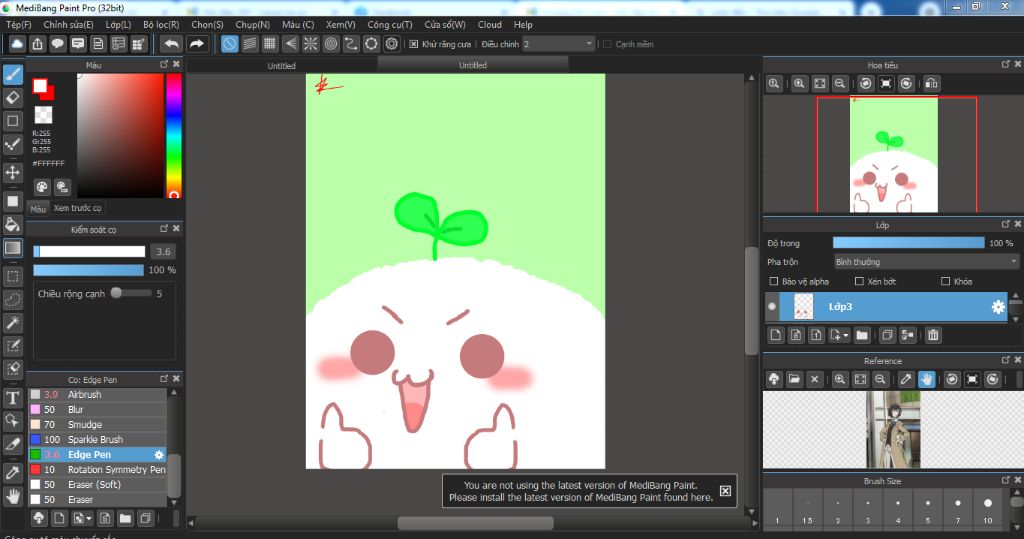Close the update notification message
The width and height of the screenshot is (1024, 539).
(x=725, y=491)
